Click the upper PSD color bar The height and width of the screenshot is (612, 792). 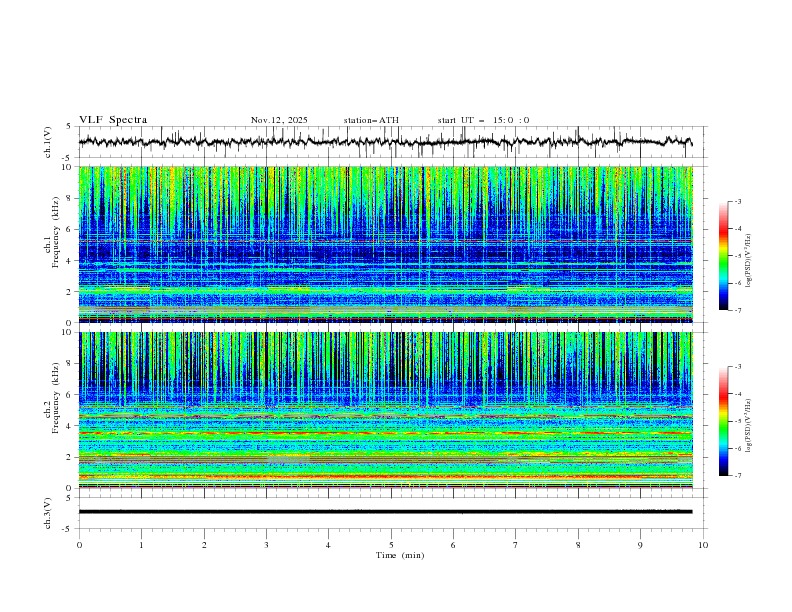tap(723, 255)
